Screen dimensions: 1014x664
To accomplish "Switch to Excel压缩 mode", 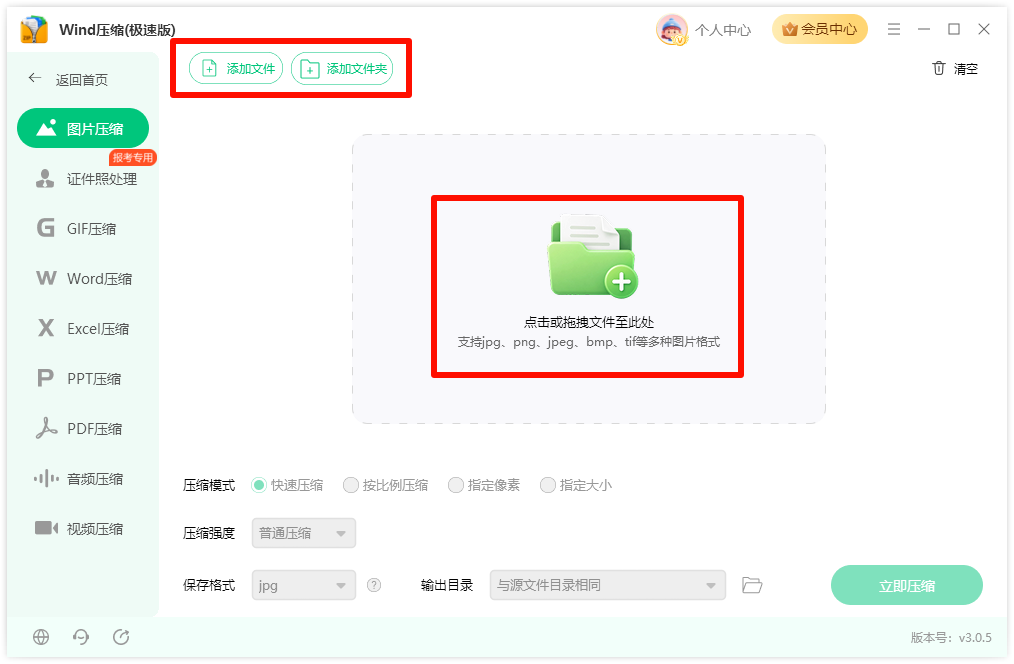I will click(x=83, y=328).
